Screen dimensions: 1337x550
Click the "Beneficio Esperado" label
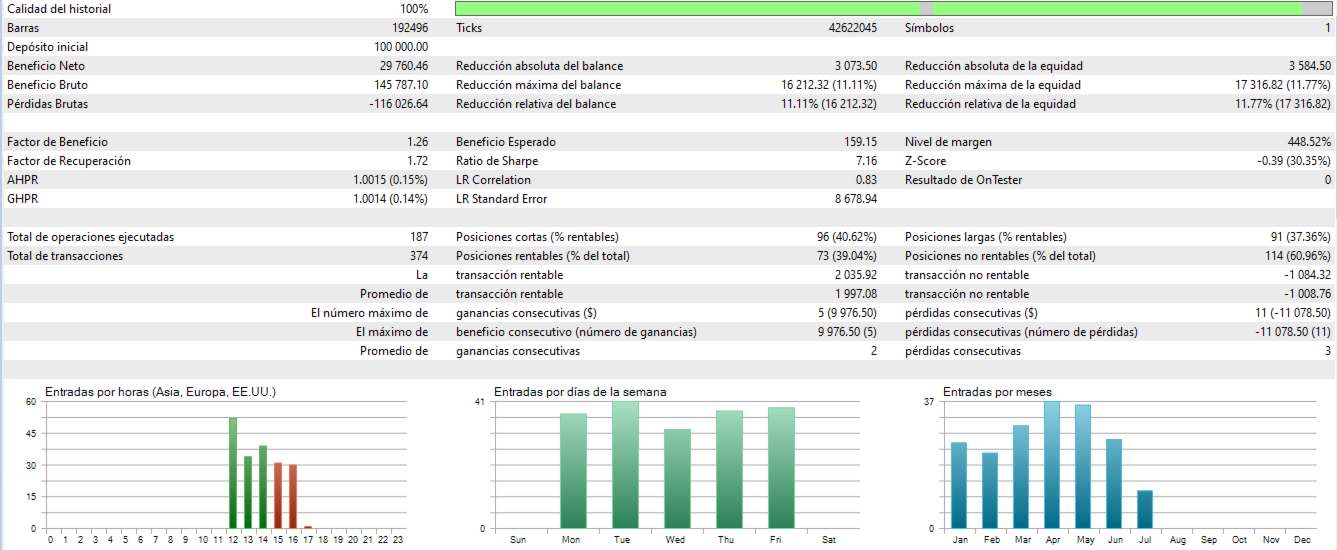tap(506, 142)
